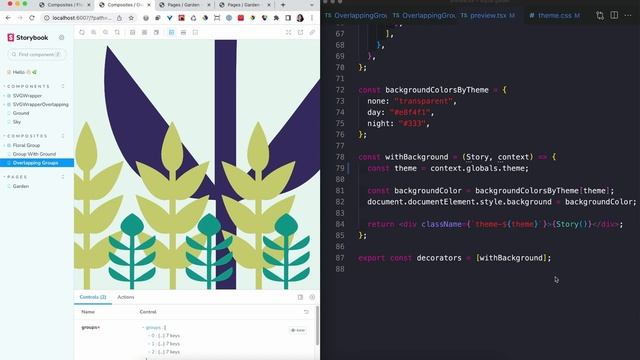
Task: Open a new Chrome tab
Action: (283, 5)
